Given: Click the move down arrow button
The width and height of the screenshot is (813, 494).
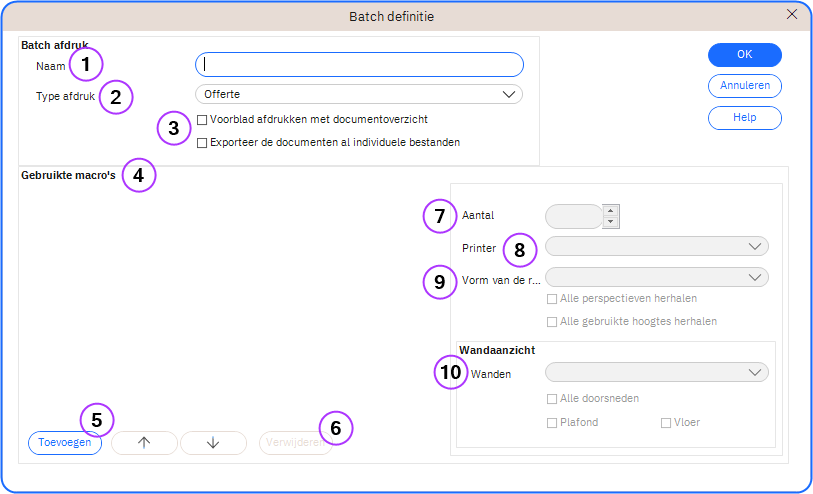Looking at the screenshot, I should 213,443.
